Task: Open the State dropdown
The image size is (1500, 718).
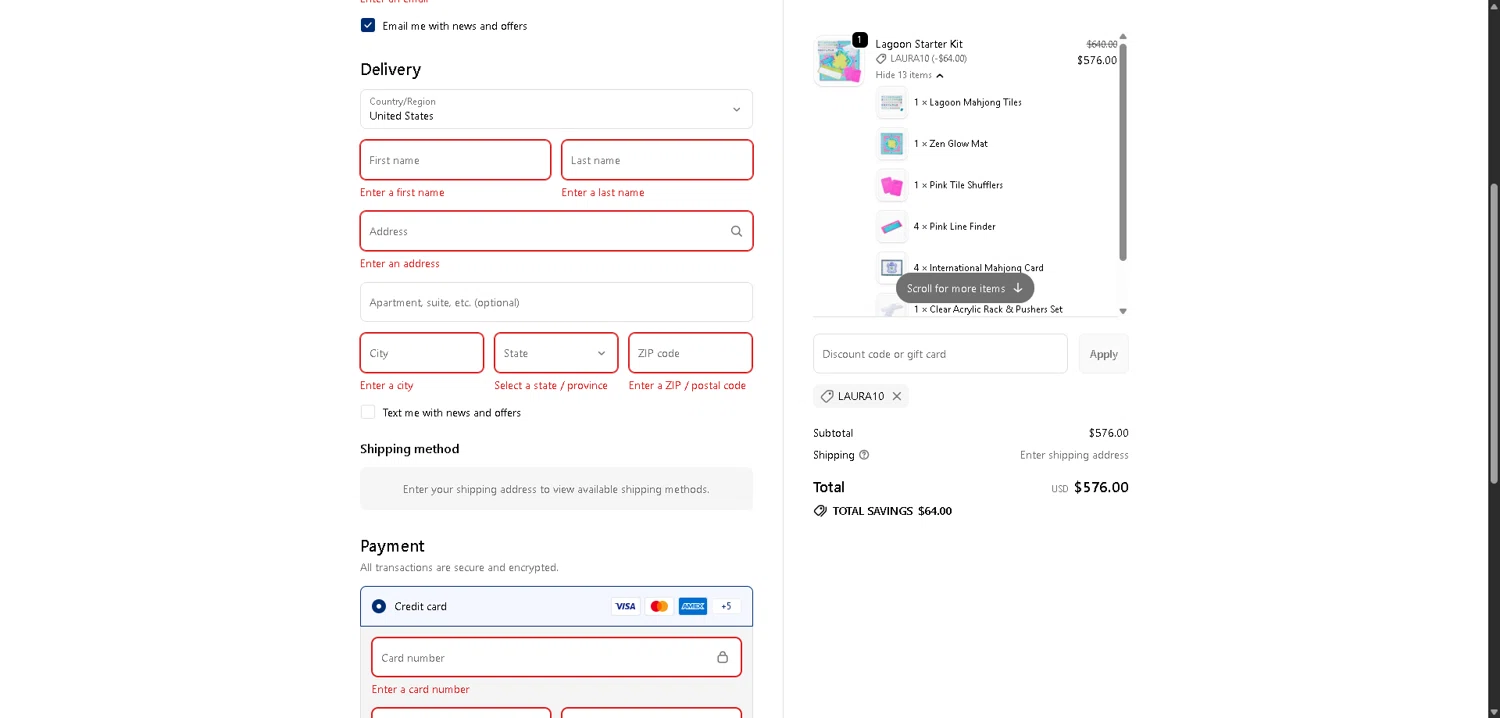Action: point(556,353)
